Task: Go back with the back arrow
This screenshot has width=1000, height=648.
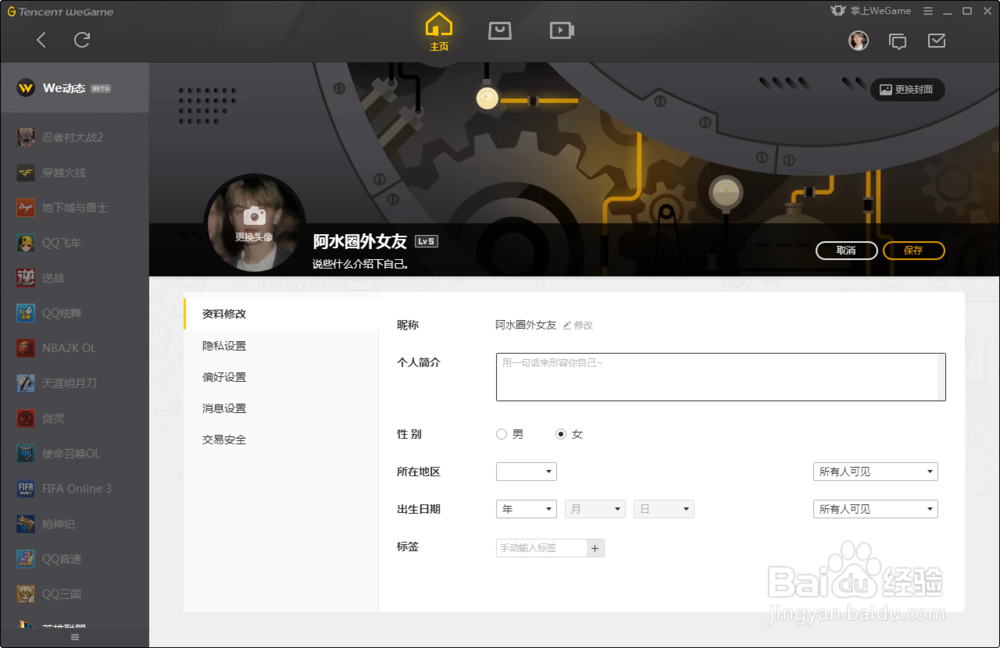Action: tap(41, 40)
